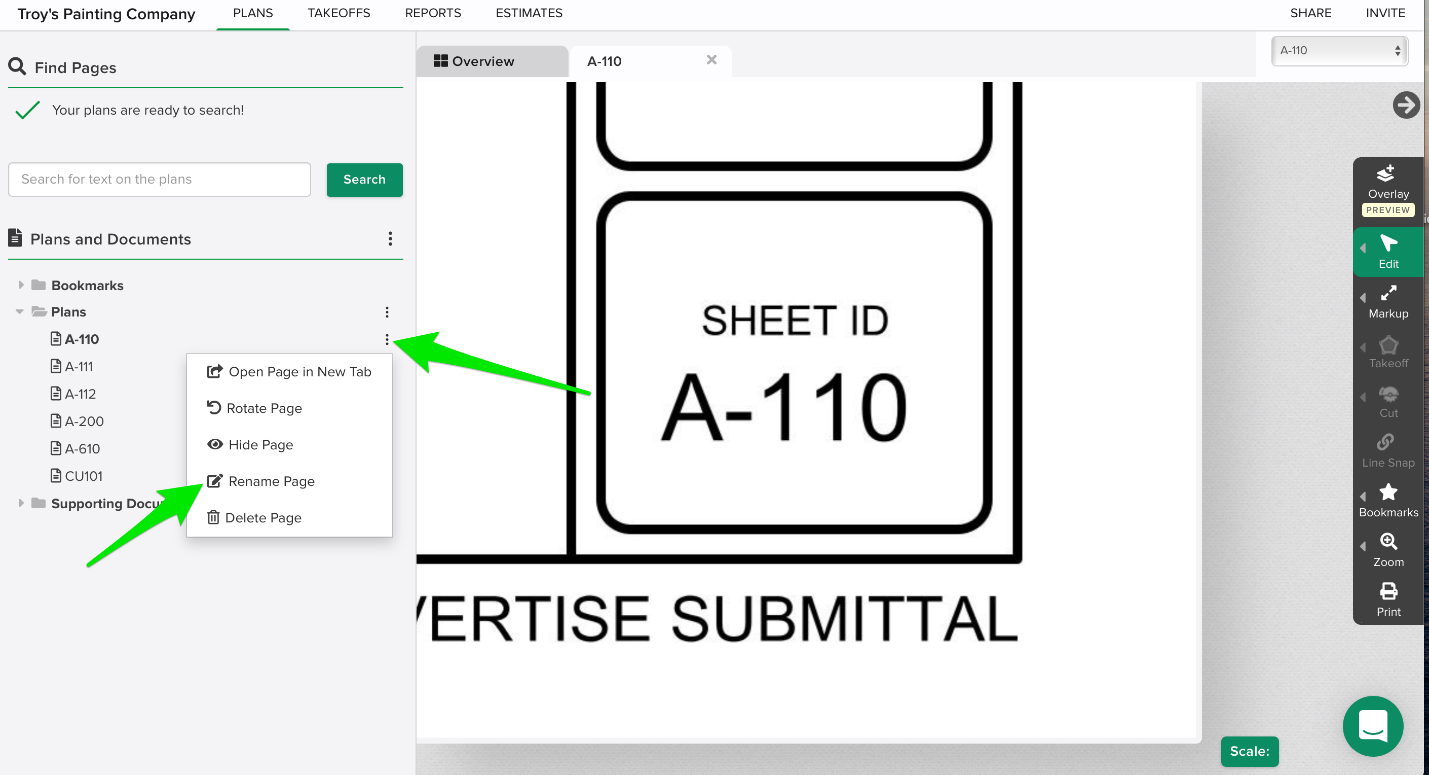
Task: Go to the ESTIMATES navigation tab
Action: (529, 13)
